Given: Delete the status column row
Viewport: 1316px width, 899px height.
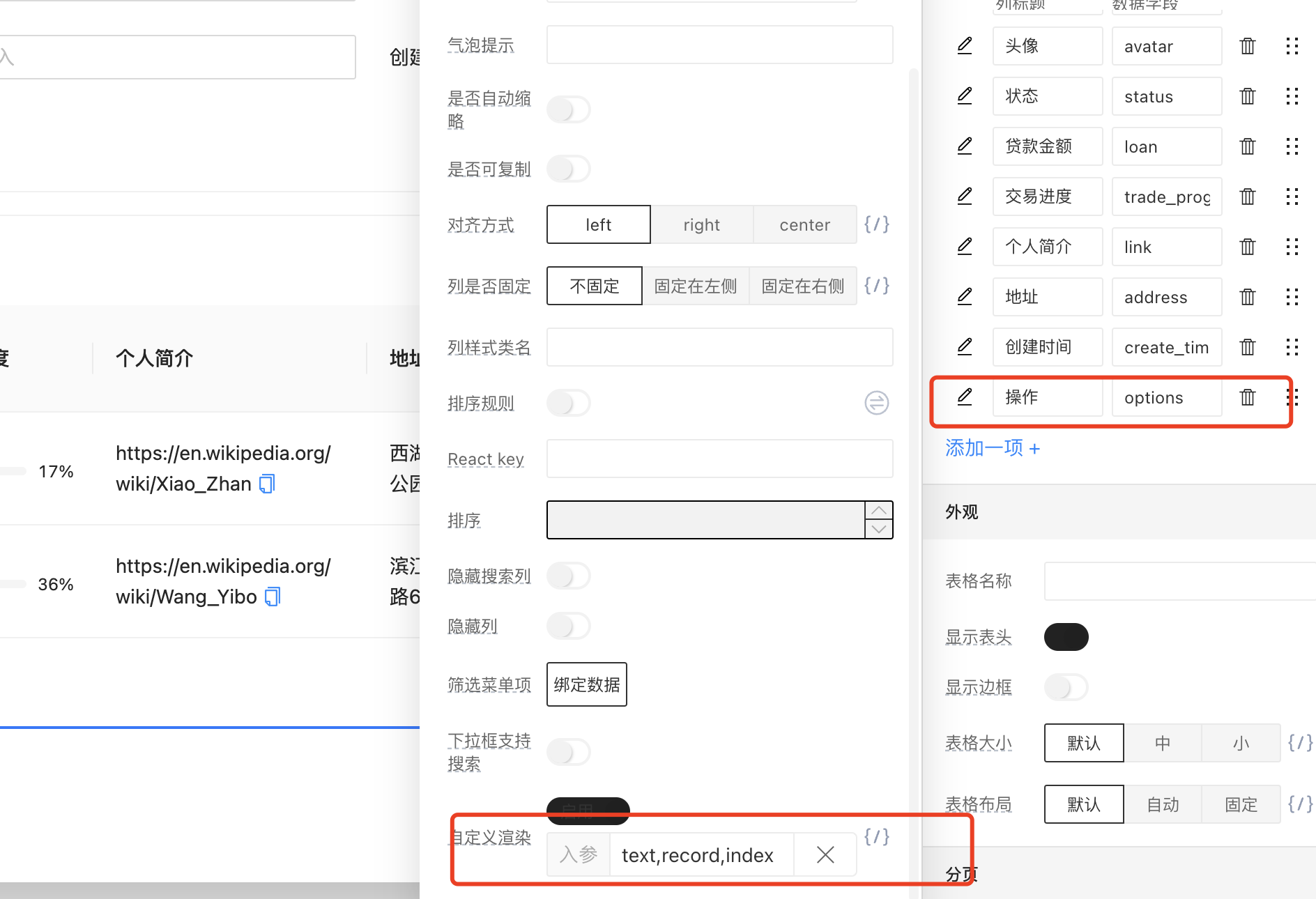Looking at the screenshot, I should click(1248, 96).
